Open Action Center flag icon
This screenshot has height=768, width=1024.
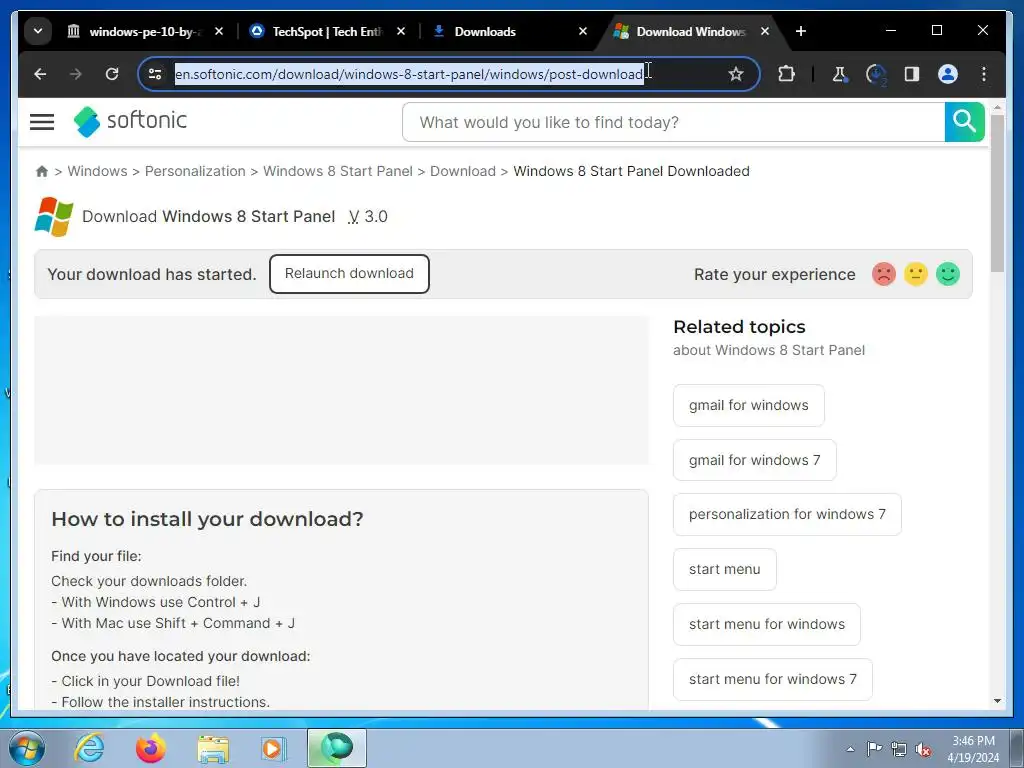point(873,749)
